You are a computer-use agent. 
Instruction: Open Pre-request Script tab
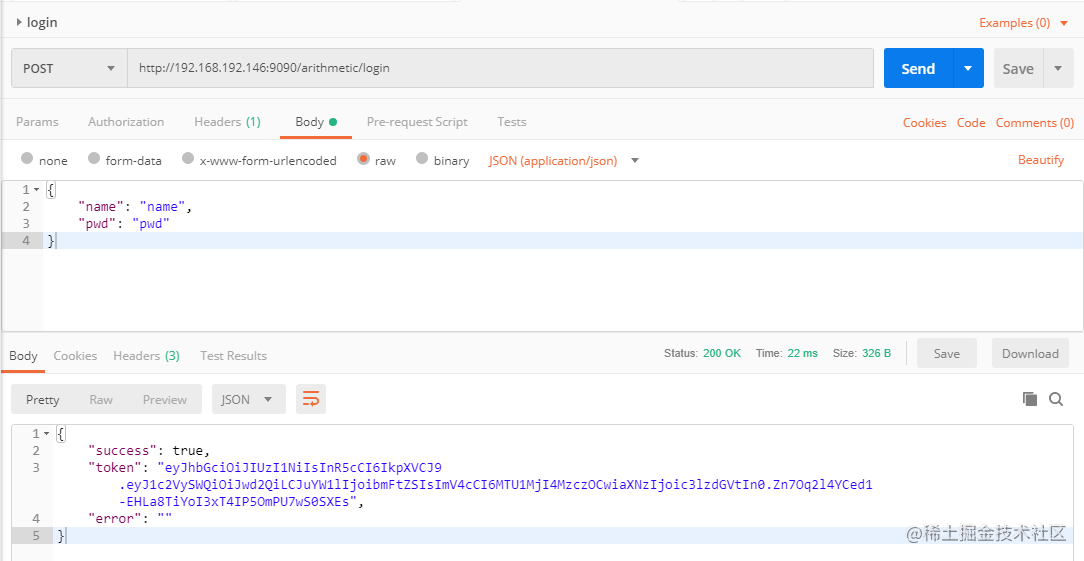[417, 122]
